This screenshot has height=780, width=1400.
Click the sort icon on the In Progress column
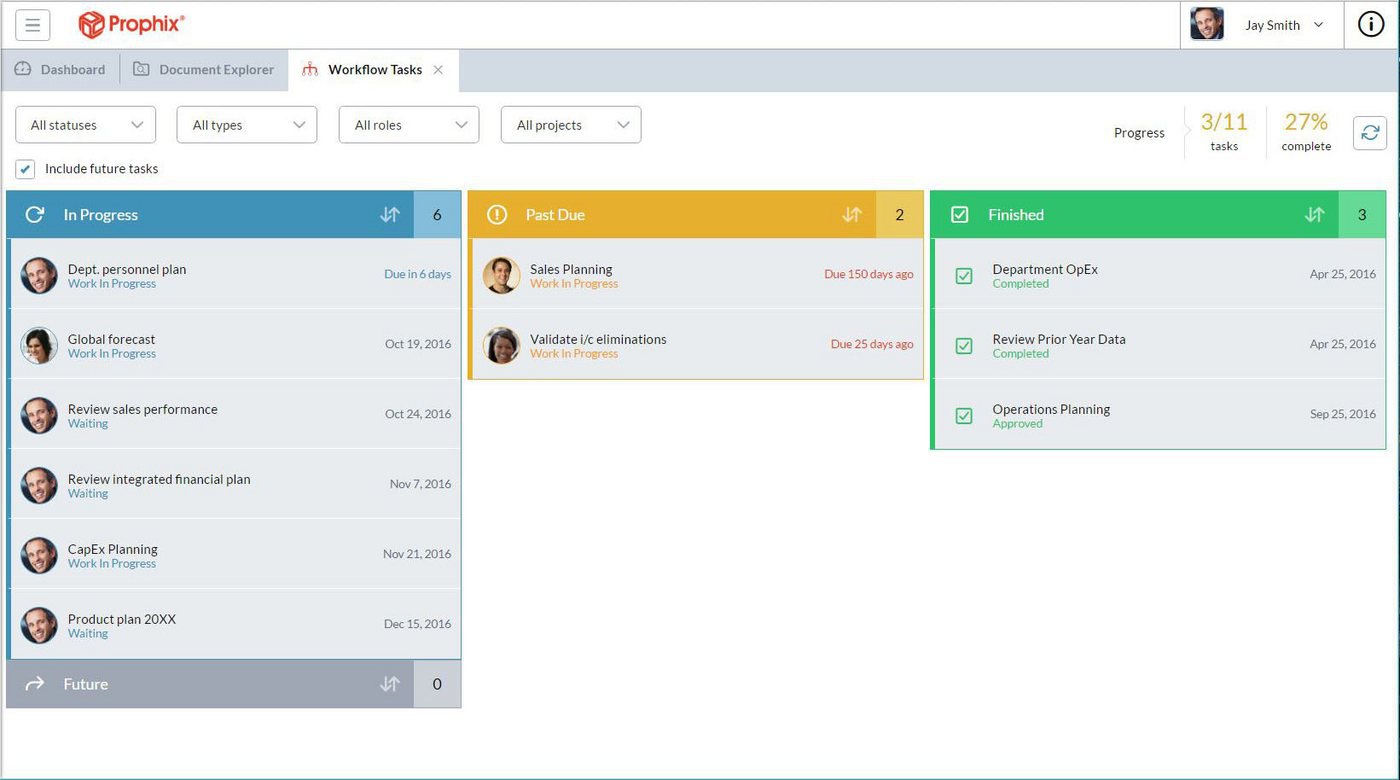390,214
